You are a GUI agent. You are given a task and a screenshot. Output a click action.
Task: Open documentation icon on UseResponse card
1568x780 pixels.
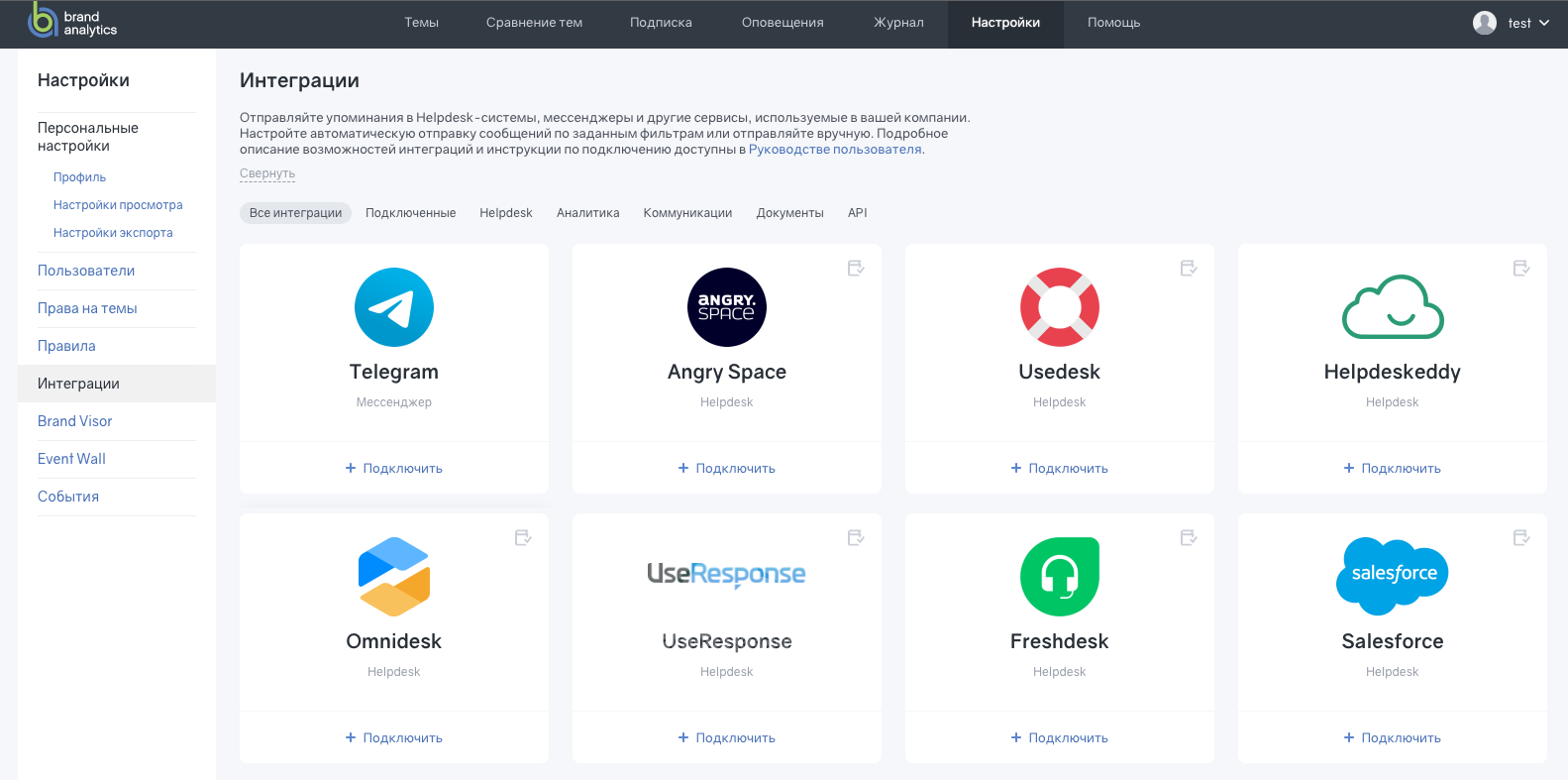(x=857, y=537)
